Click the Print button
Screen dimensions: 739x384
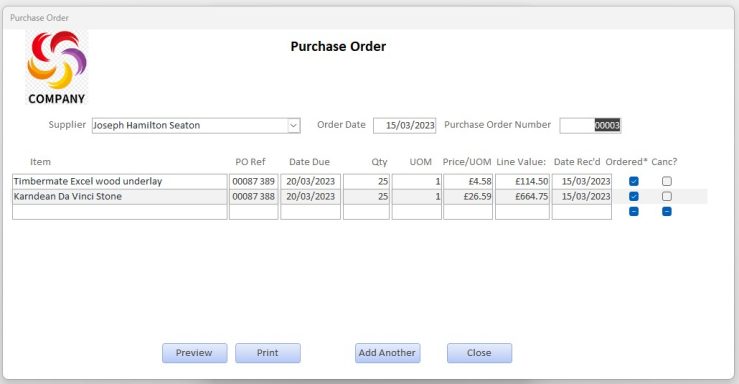pos(268,353)
